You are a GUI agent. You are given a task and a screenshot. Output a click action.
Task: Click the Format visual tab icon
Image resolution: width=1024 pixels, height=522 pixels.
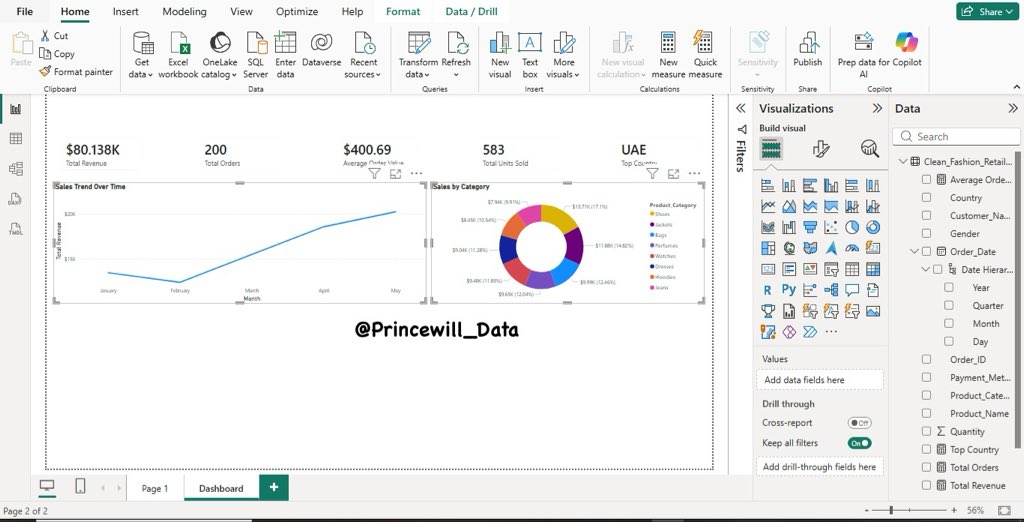click(x=821, y=149)
